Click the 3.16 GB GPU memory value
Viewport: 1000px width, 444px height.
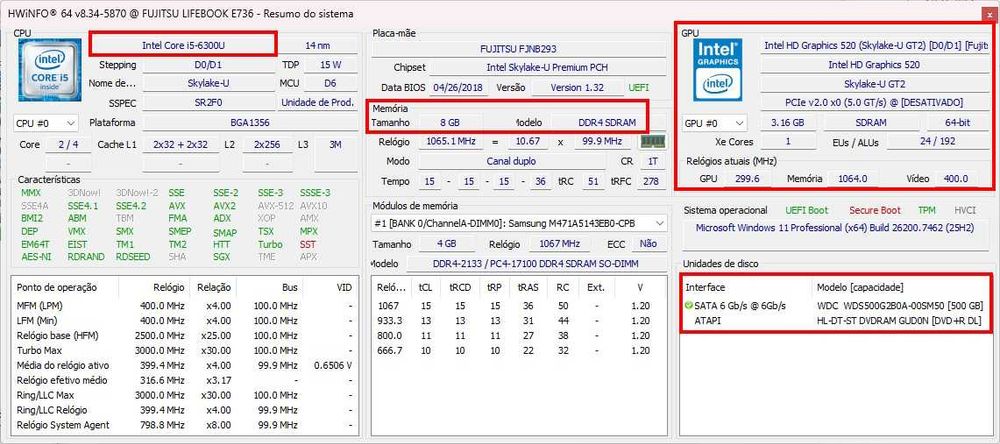788,122
